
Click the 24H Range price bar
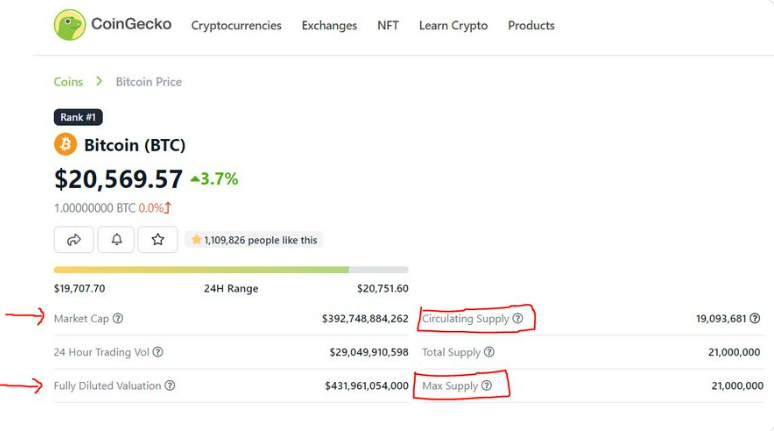tap(231, 270)
